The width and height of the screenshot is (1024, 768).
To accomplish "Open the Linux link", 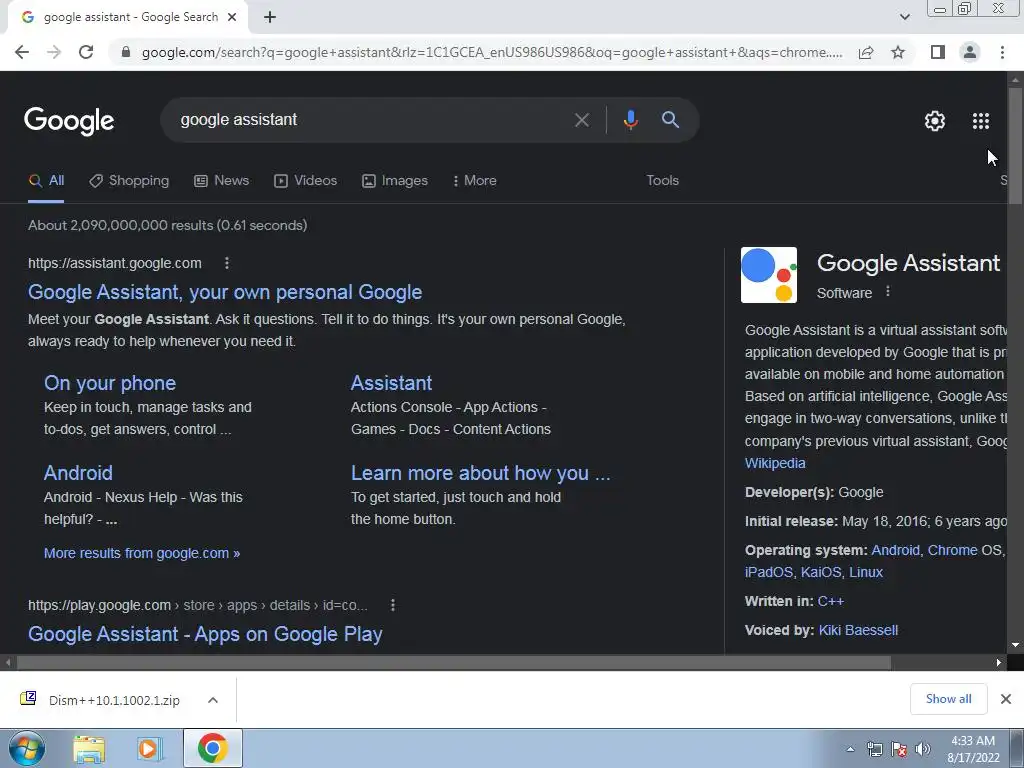I will (865, 572).
